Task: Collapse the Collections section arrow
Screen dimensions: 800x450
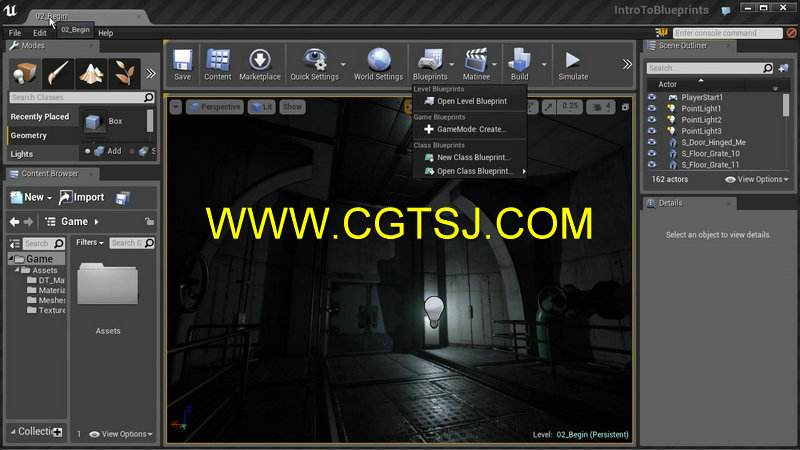Action: tap(13, 432)
